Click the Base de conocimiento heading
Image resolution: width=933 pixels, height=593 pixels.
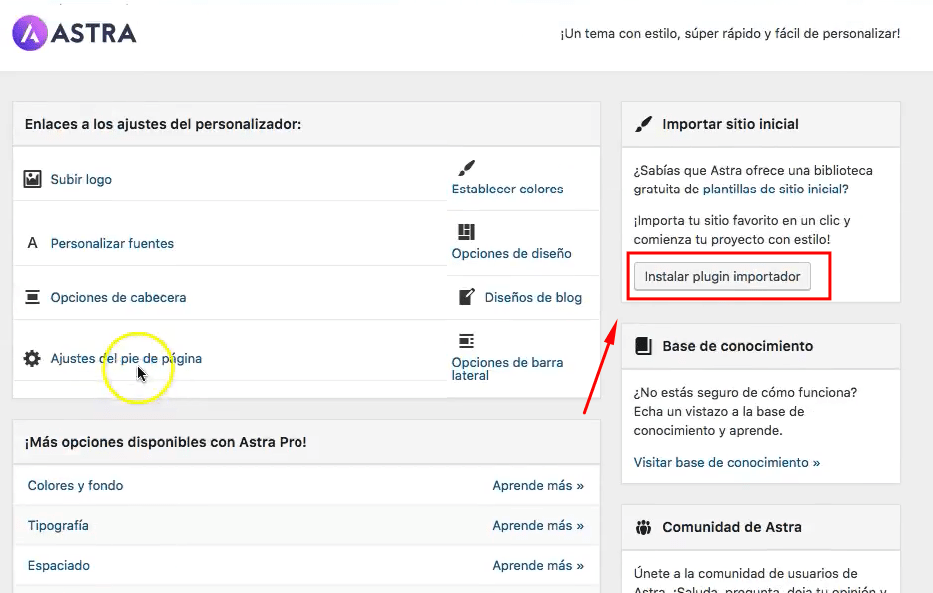pos(737,346)
